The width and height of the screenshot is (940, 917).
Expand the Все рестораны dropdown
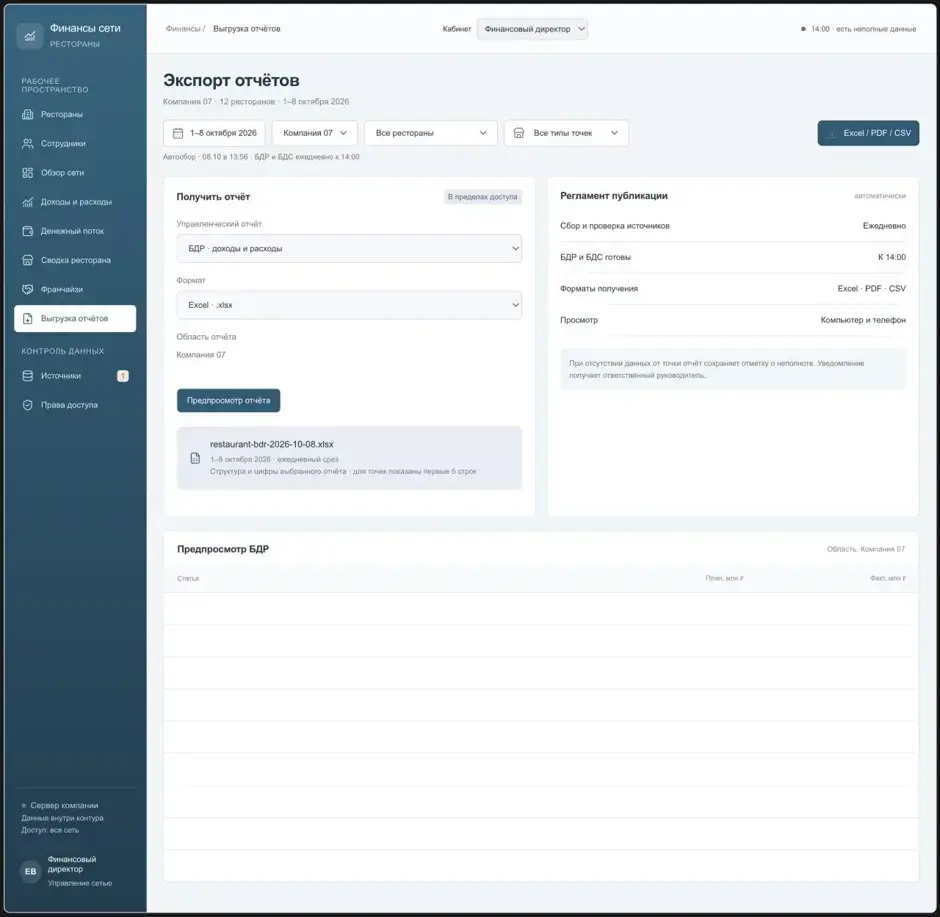(x=430, y=133)
